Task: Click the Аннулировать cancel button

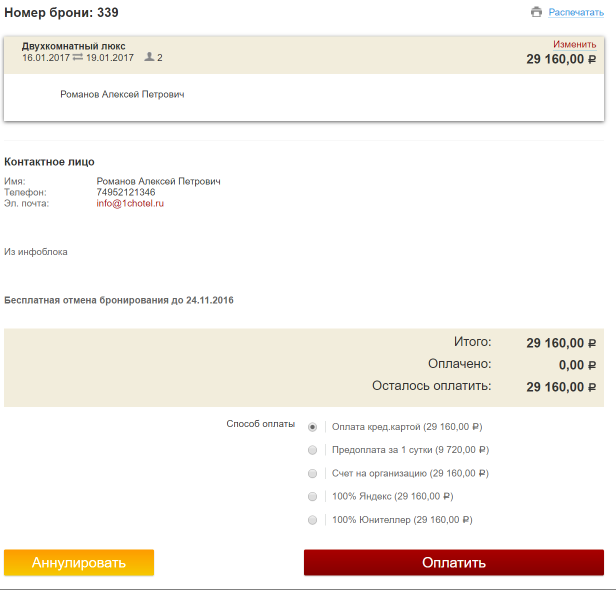Action: pyautogui.click(x=79, y=563)
